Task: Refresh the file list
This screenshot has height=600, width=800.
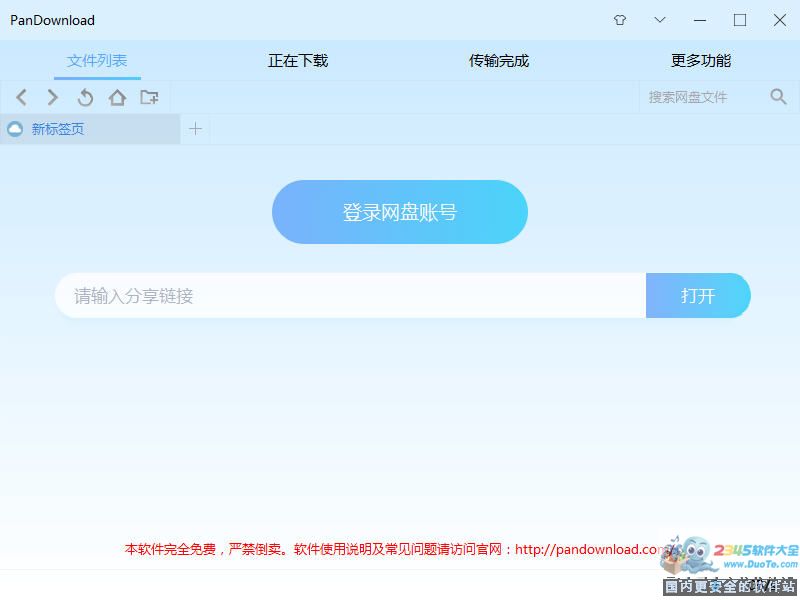Action: click(85, 97)
